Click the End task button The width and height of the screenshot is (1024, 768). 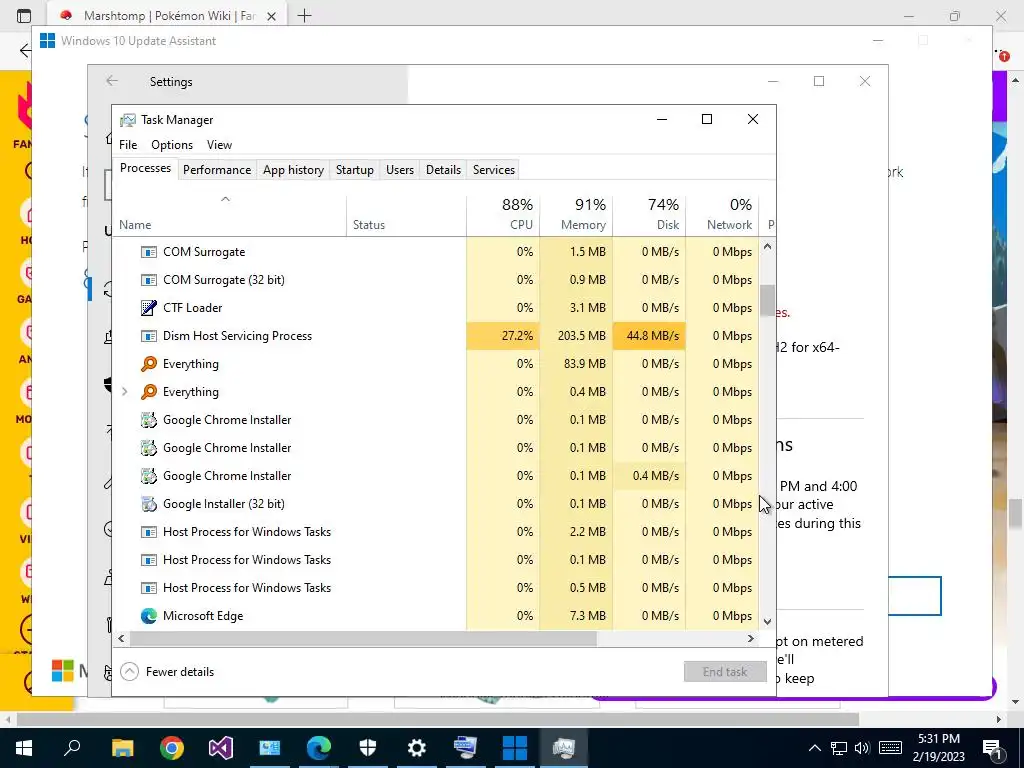(725, 672)
